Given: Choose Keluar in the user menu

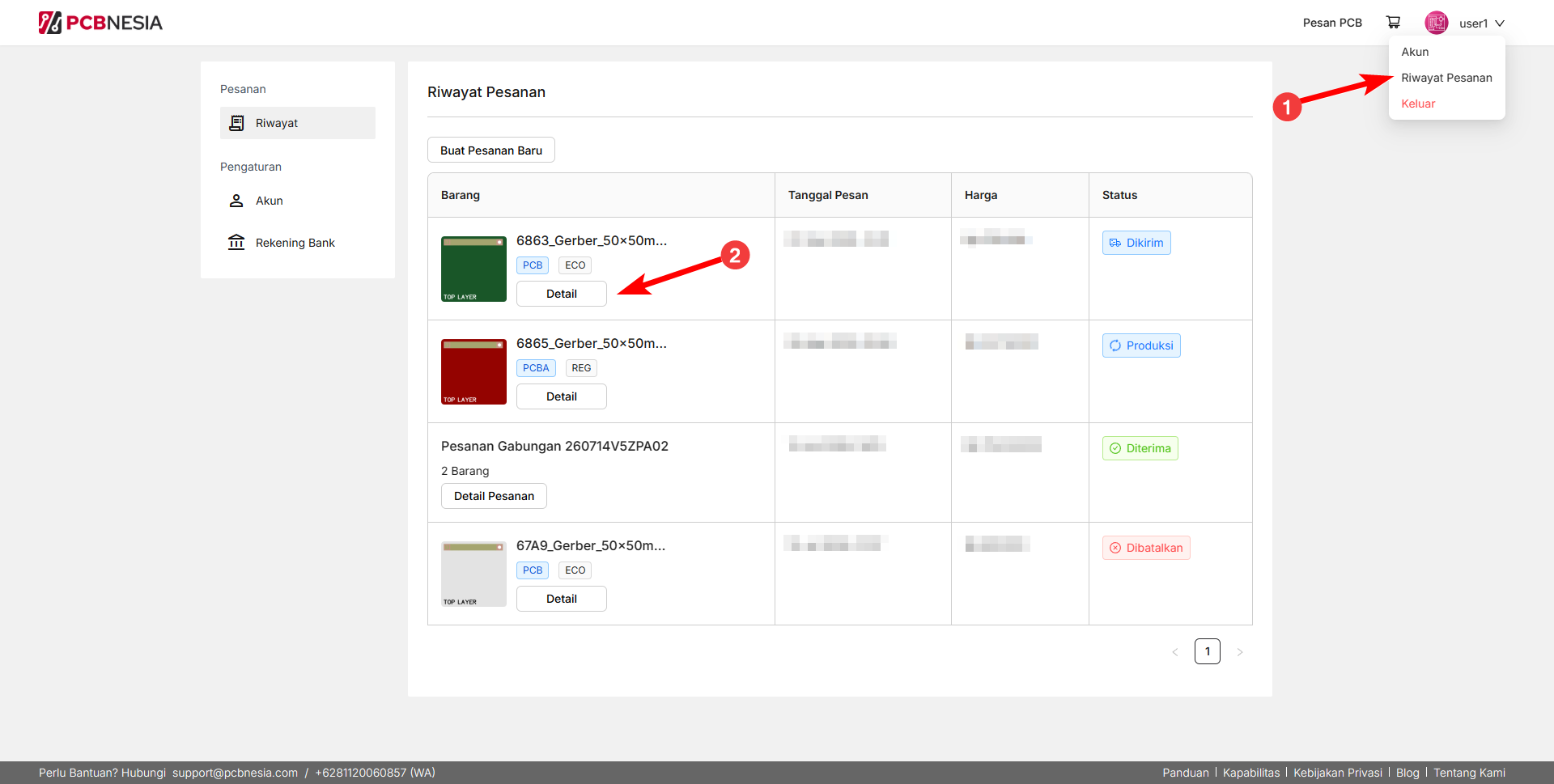Looking at the screenshot, I should 1418,104.
